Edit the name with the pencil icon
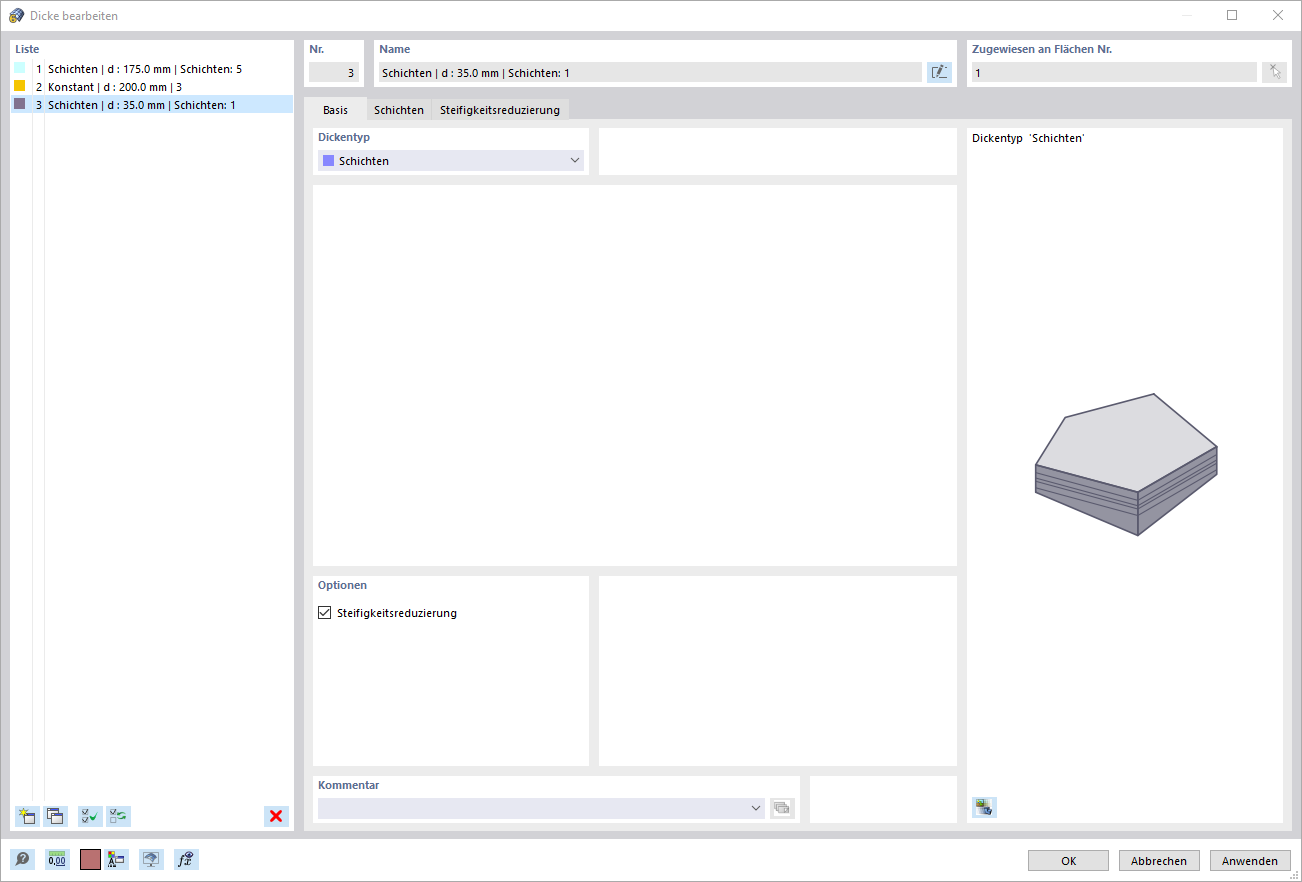The image size is (1302, 882). pos(939,72)
